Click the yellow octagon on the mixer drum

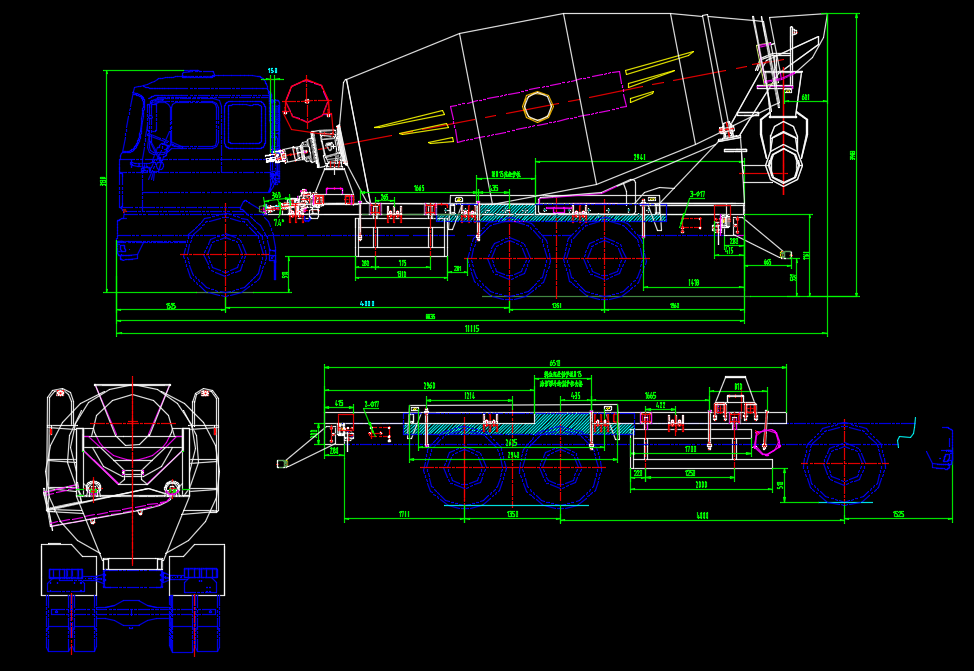click(537, 106)
